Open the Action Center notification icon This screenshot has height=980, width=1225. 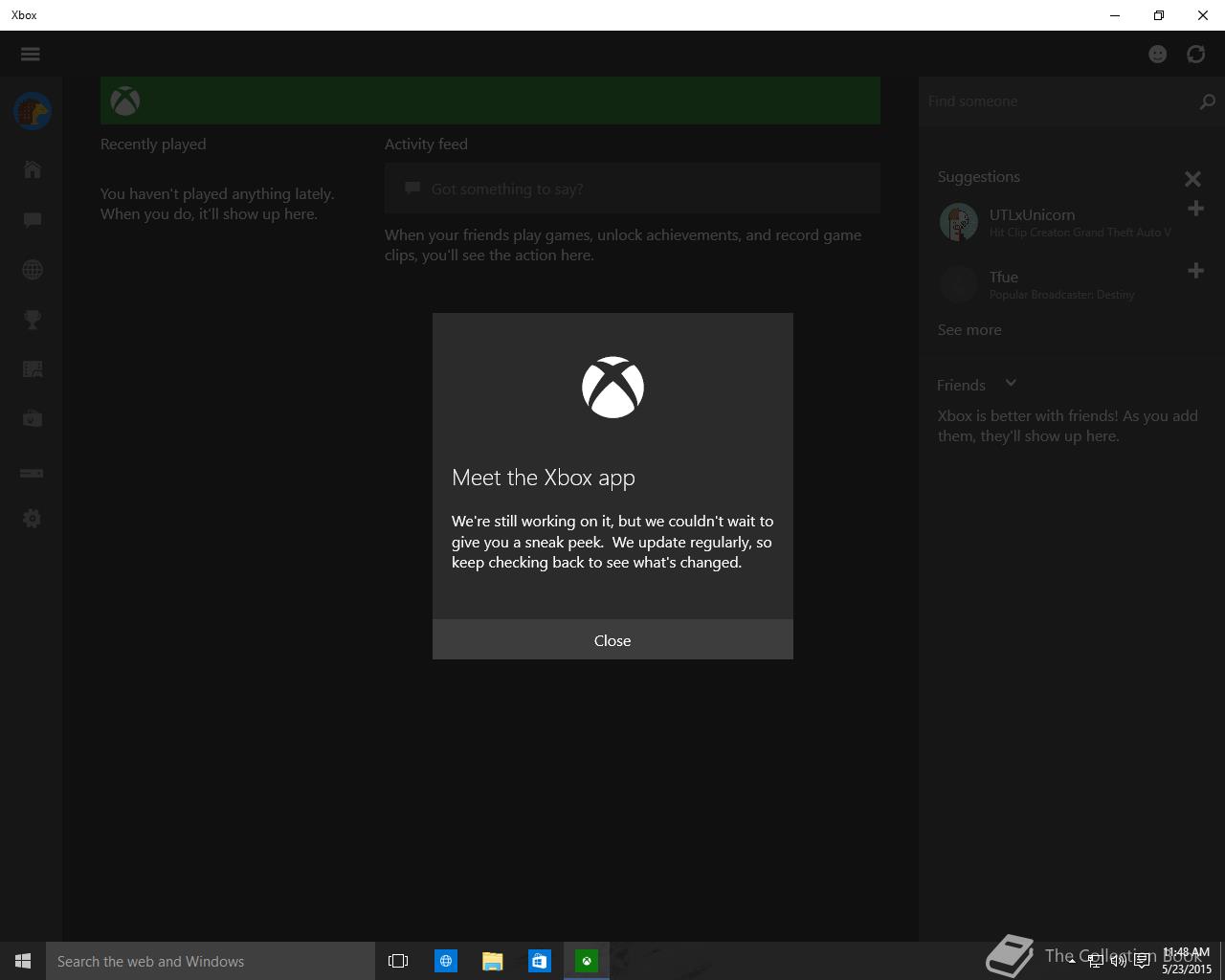pyautogui.click(x=1142, y=961)
